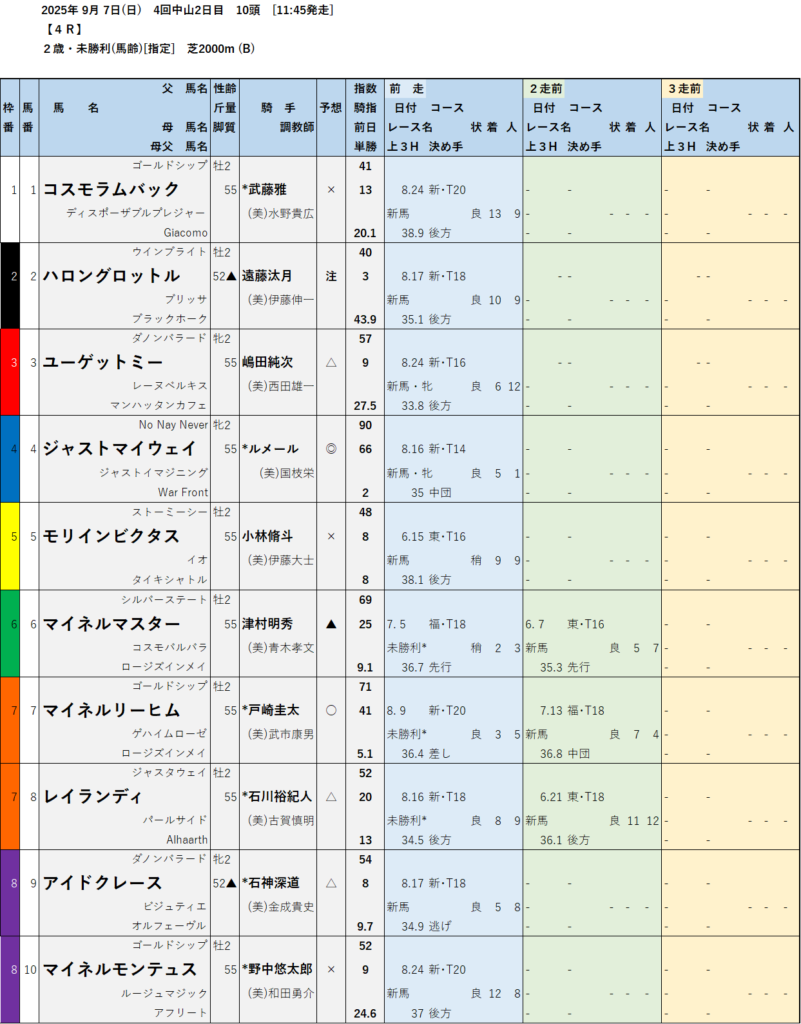Click the red frame 3 color cell
This screenshot has width=801, height=1024.
(x=10, y=372)
